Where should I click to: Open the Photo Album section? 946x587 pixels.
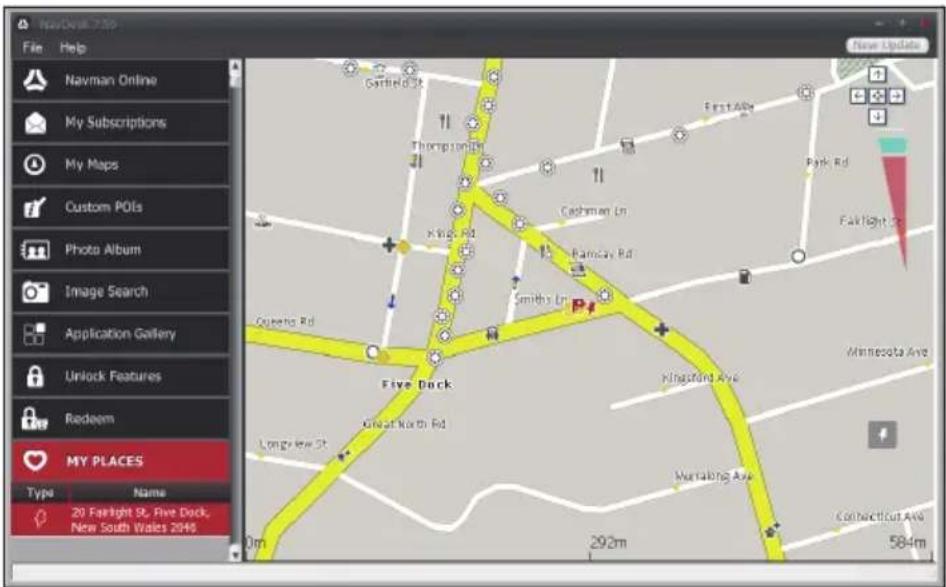coord(121,249)
